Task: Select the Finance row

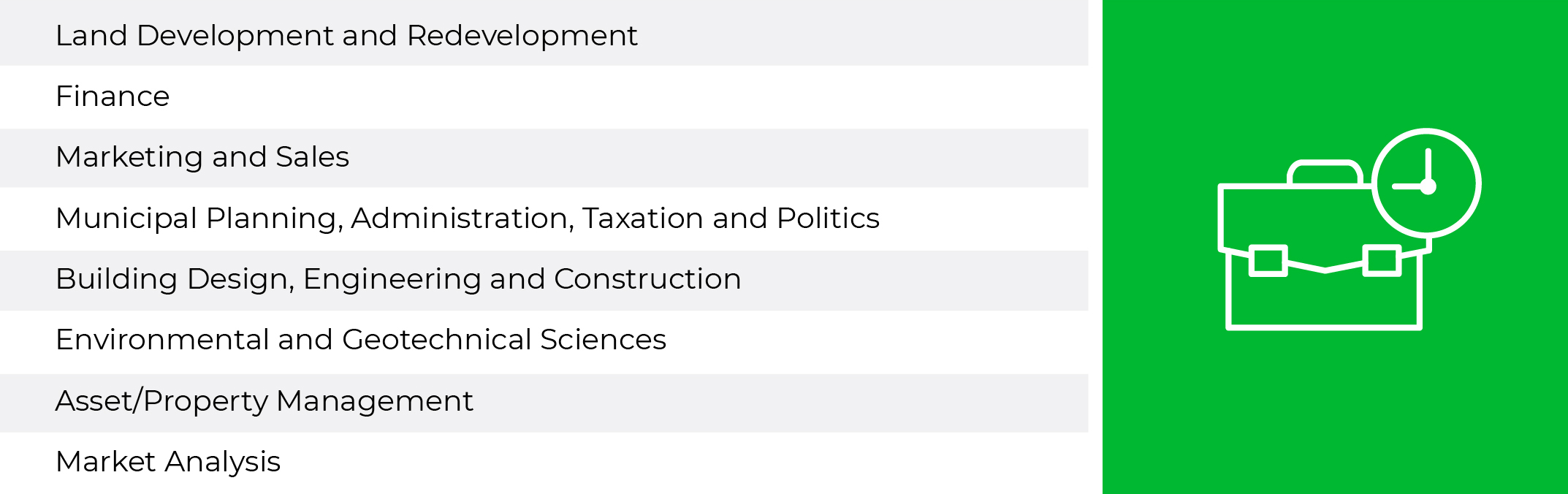Action: pos(544,97)
